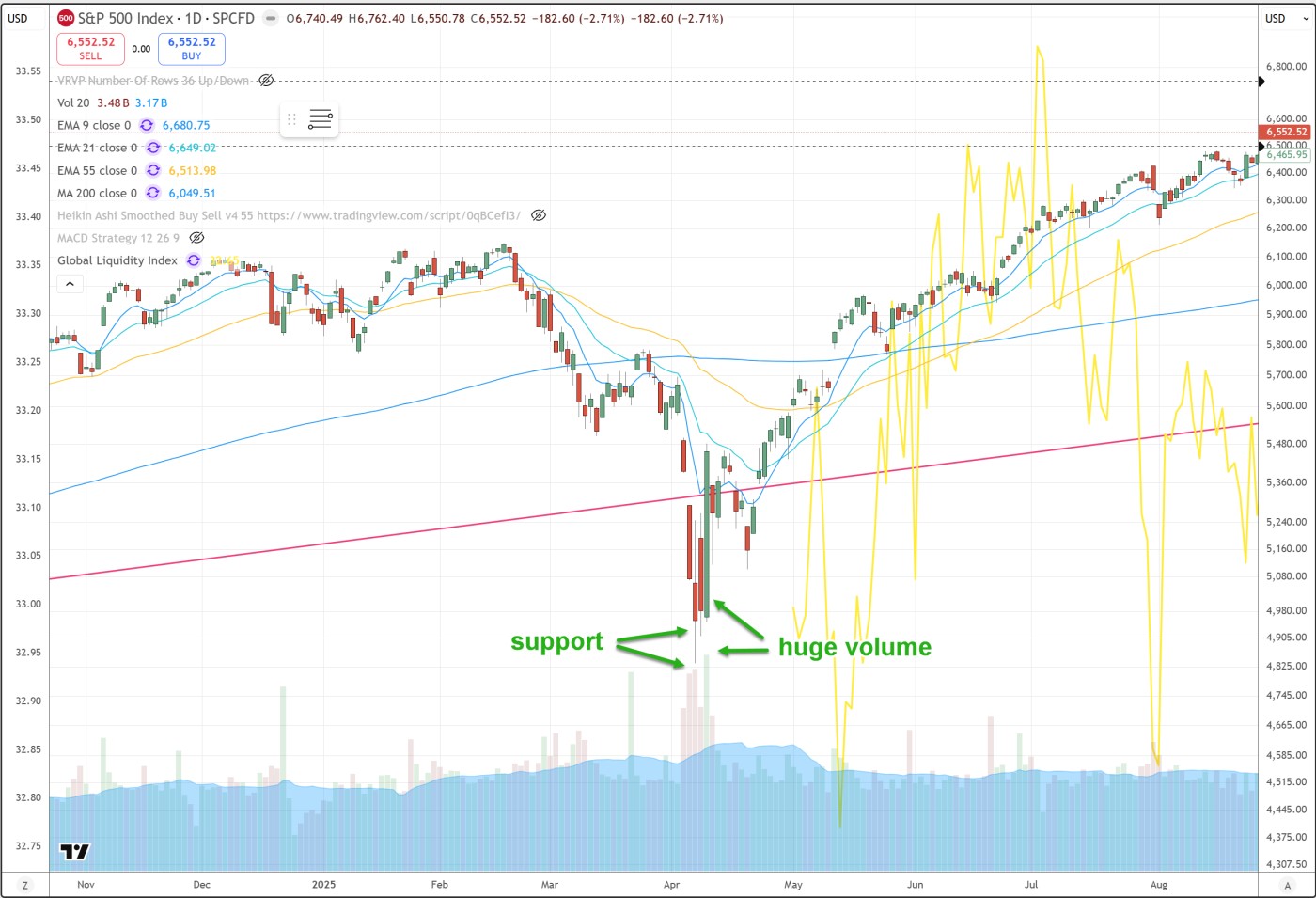Open the floating toolbar settings sliders icon
This screenshot has width=1316, height=898.
point(320,119)
